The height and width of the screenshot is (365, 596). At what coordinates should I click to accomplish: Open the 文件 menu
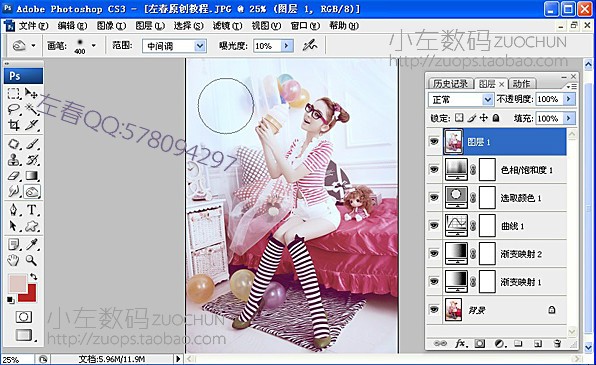pos(33,26)
